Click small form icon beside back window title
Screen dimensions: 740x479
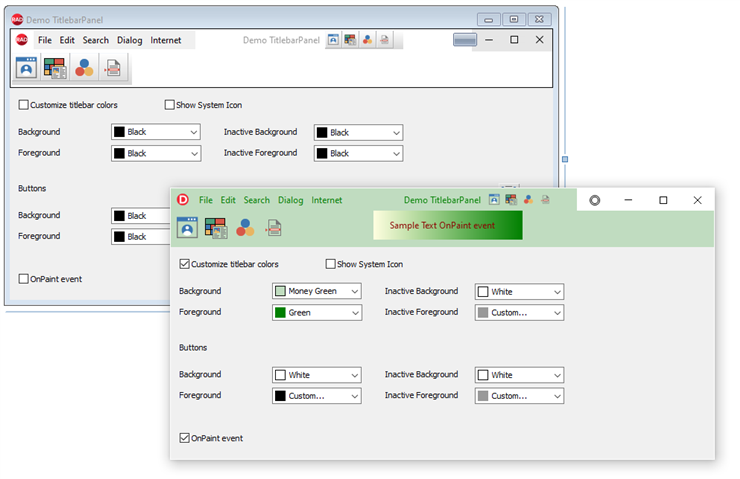tap(333, 40)
